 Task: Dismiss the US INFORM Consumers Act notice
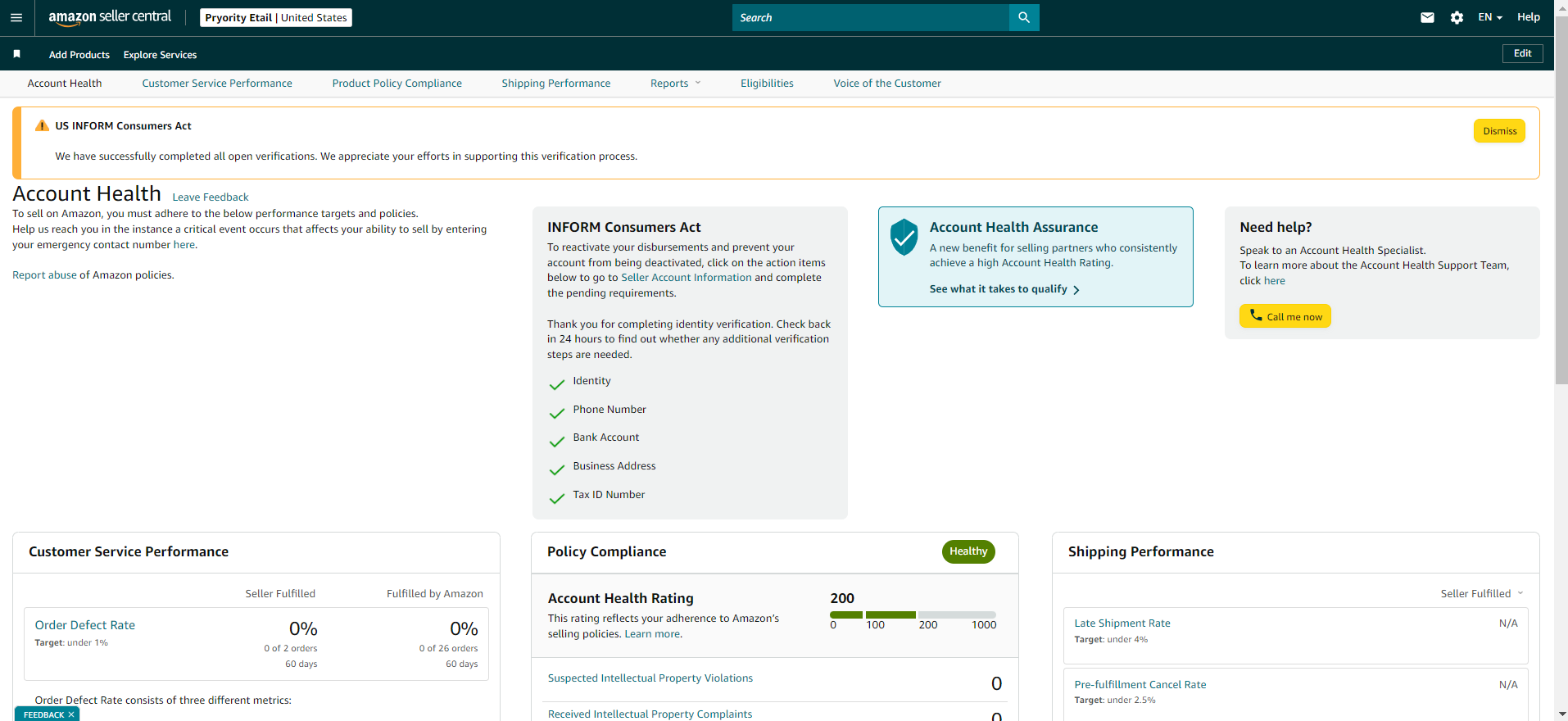tap(1499, 131)
